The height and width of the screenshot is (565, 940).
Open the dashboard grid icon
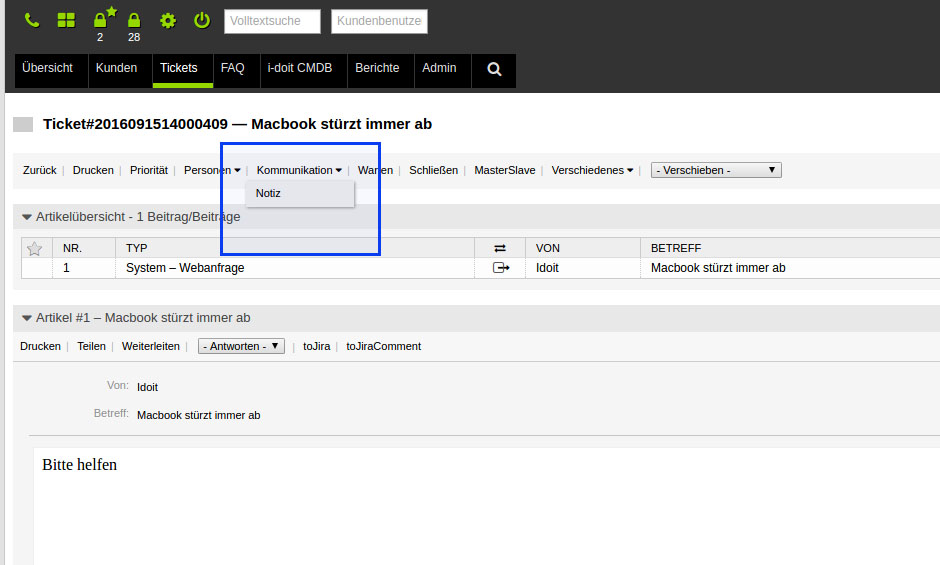pos(66,20)
